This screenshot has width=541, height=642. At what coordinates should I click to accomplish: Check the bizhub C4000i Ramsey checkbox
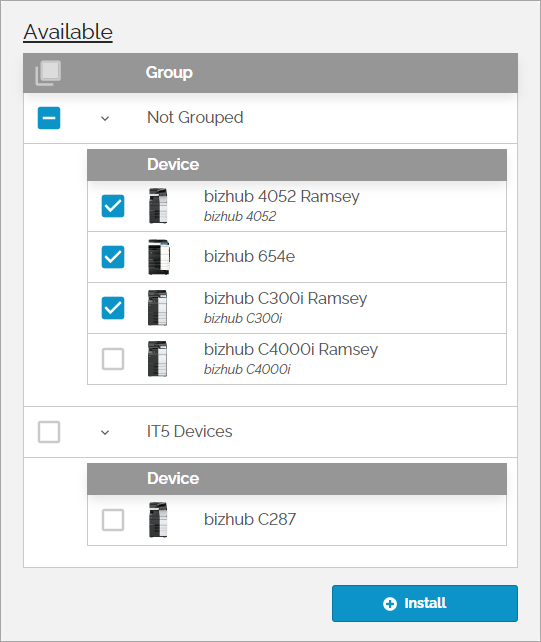coord(113,359)
